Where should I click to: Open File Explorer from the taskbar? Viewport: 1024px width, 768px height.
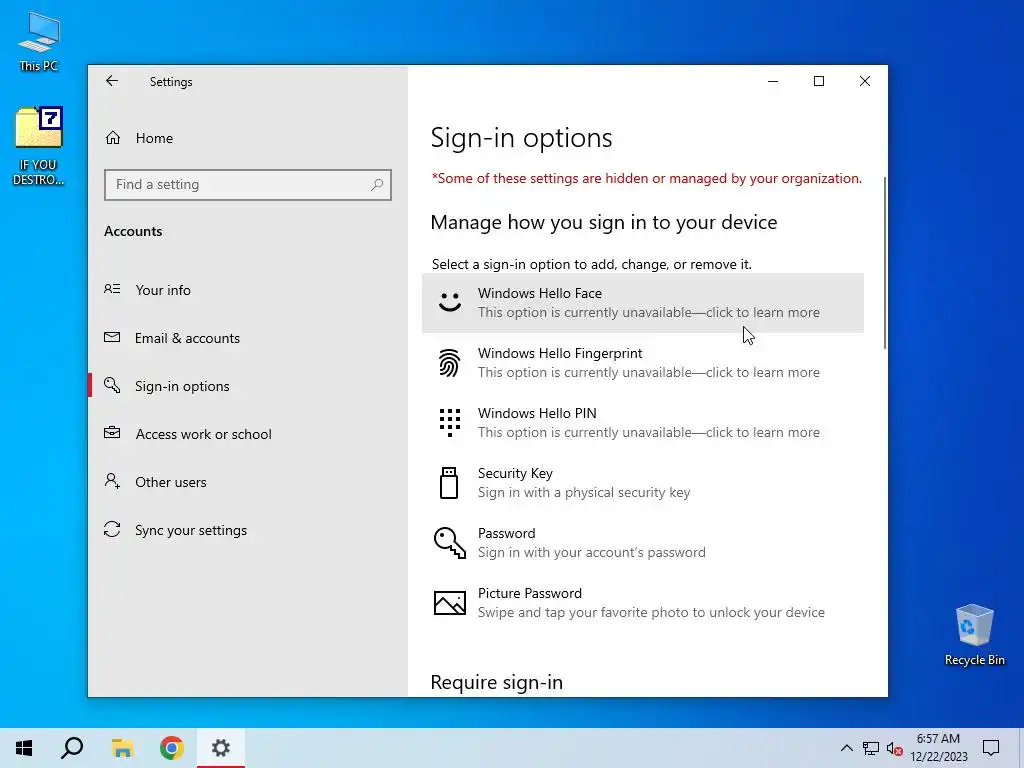tap(122, 748)
